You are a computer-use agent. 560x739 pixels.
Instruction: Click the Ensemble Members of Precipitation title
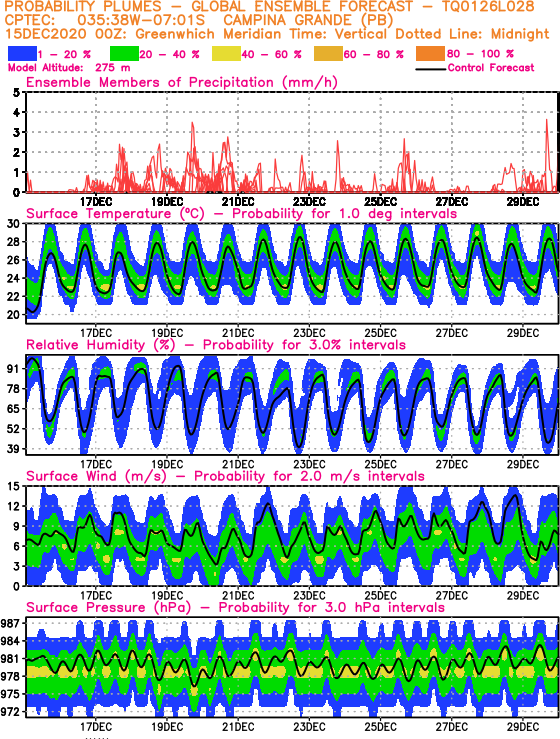(x=182, y=82)
